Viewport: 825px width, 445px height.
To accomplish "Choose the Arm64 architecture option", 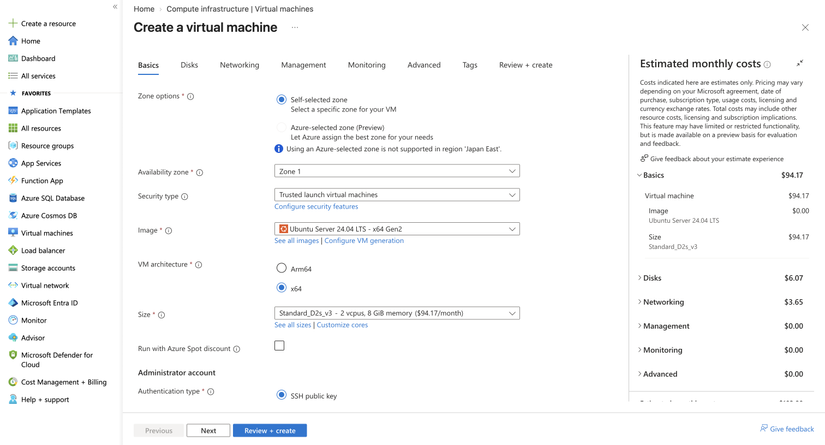I will point(281,268).
